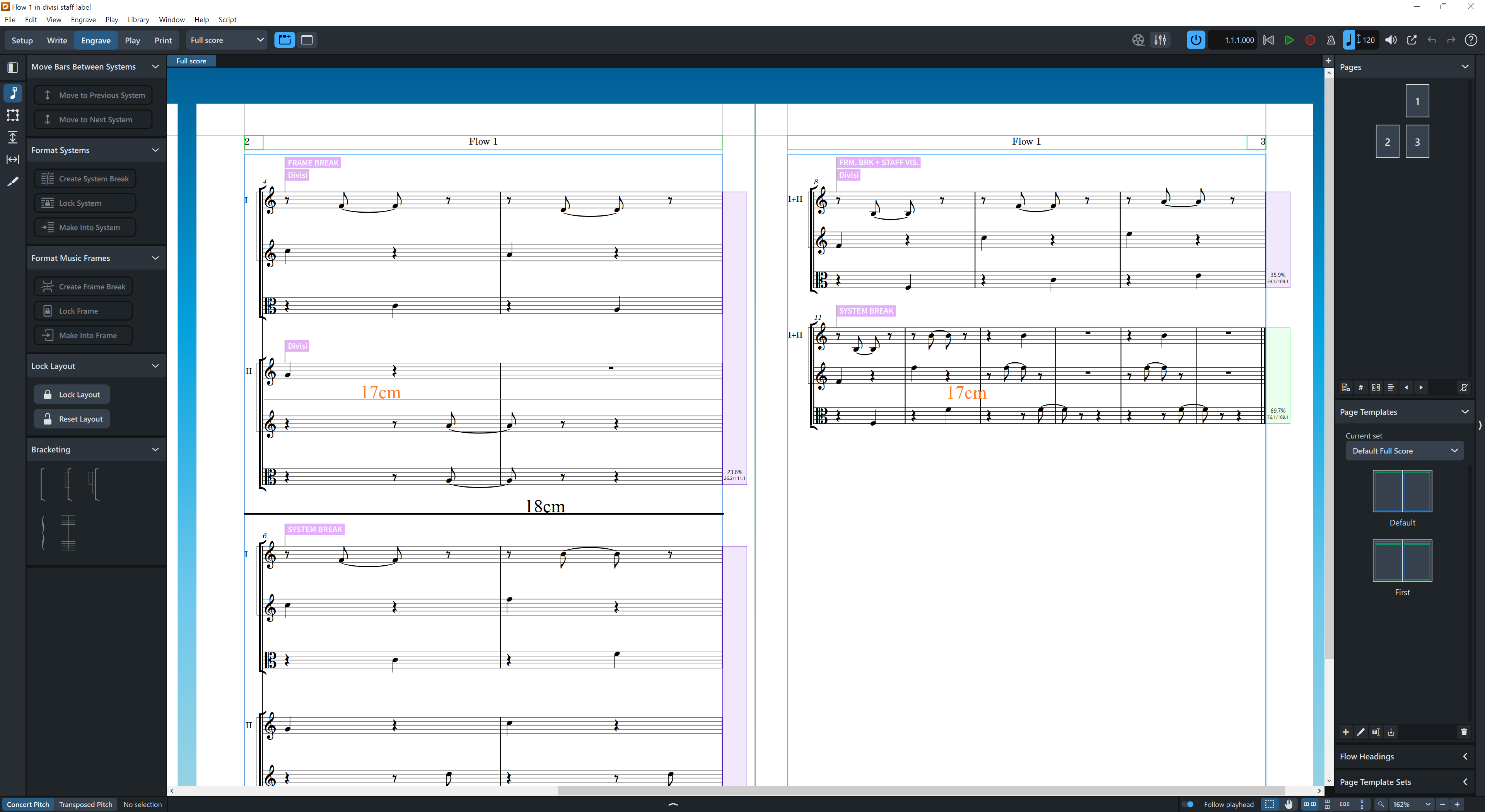Select page 2 thumbnail in Pages panel
Viewport: 1485px width, 812px height.
pos(1387,142)
